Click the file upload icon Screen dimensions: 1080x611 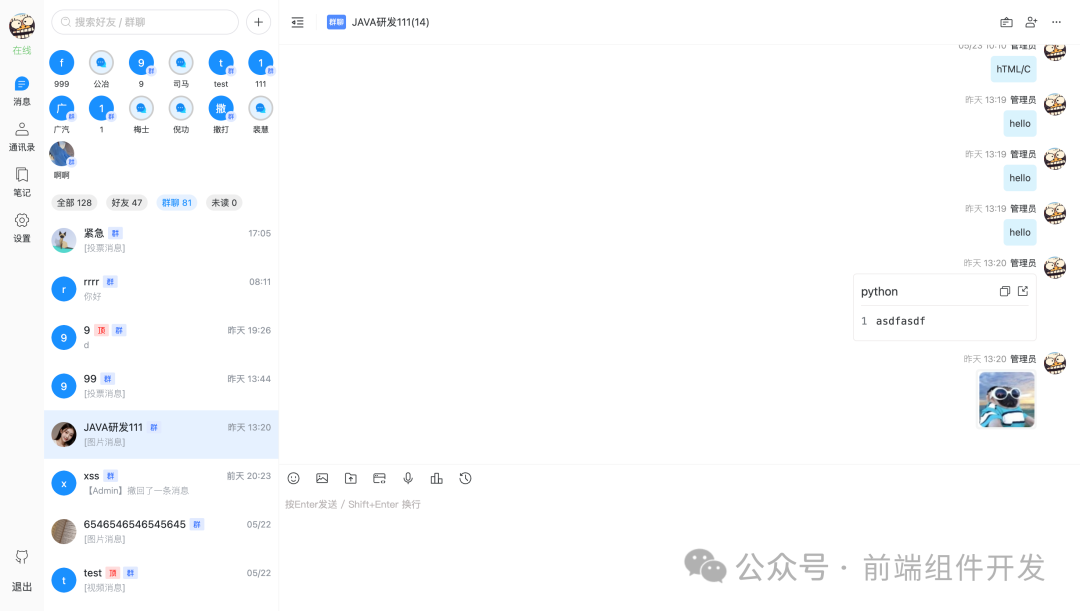tap(350, 478)
